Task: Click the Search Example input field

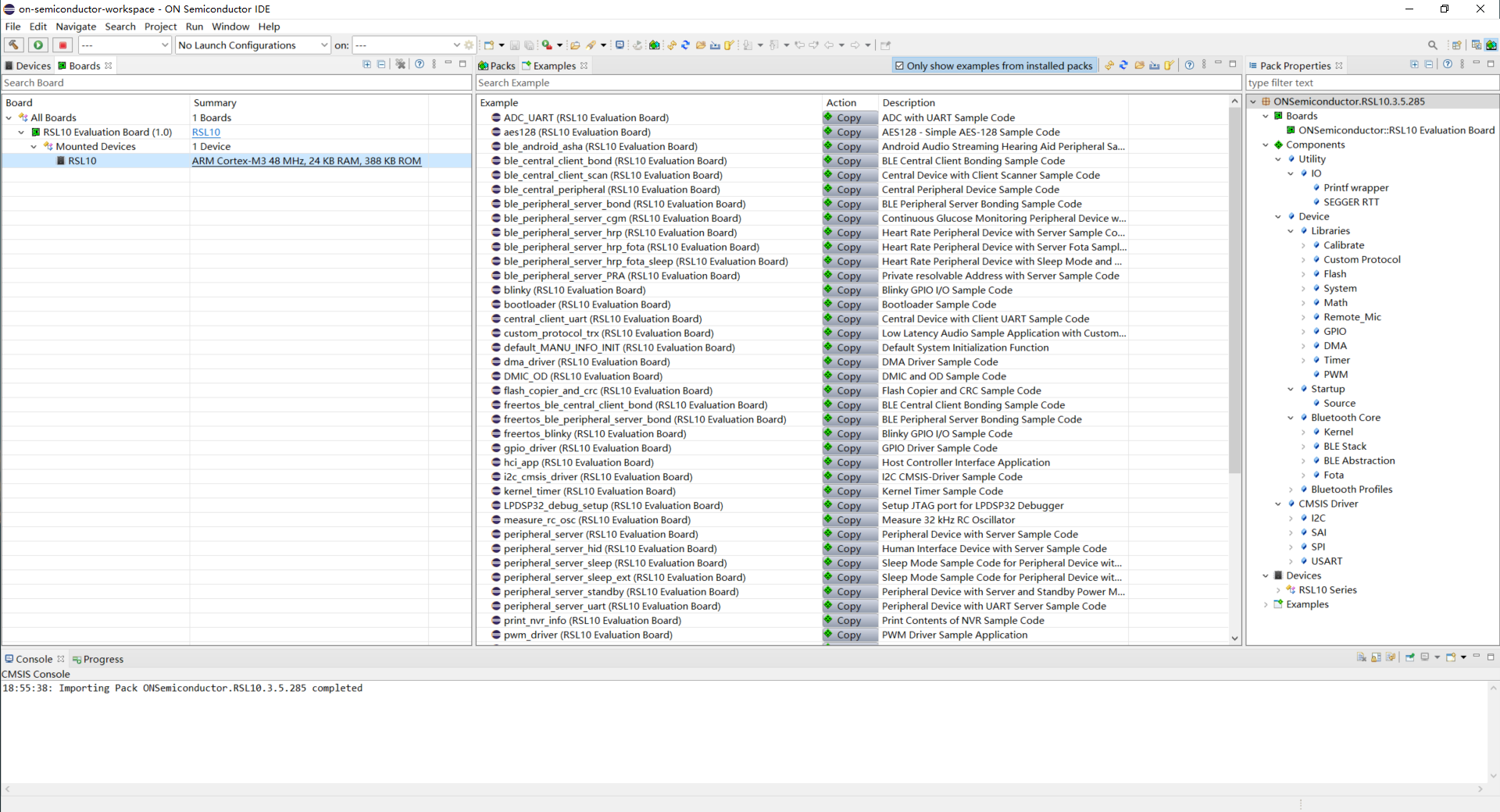Action: coord(859,83)
